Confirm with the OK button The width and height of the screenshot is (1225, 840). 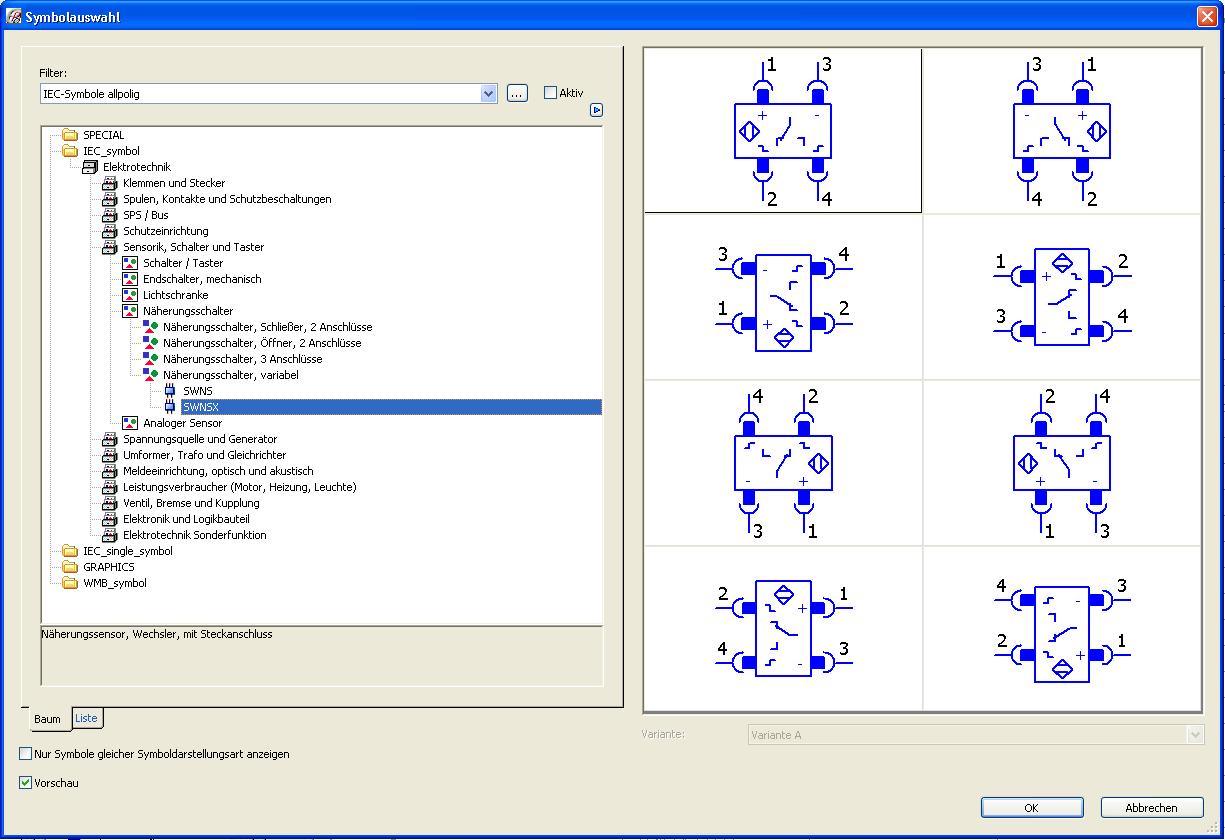click(1031, 808)
